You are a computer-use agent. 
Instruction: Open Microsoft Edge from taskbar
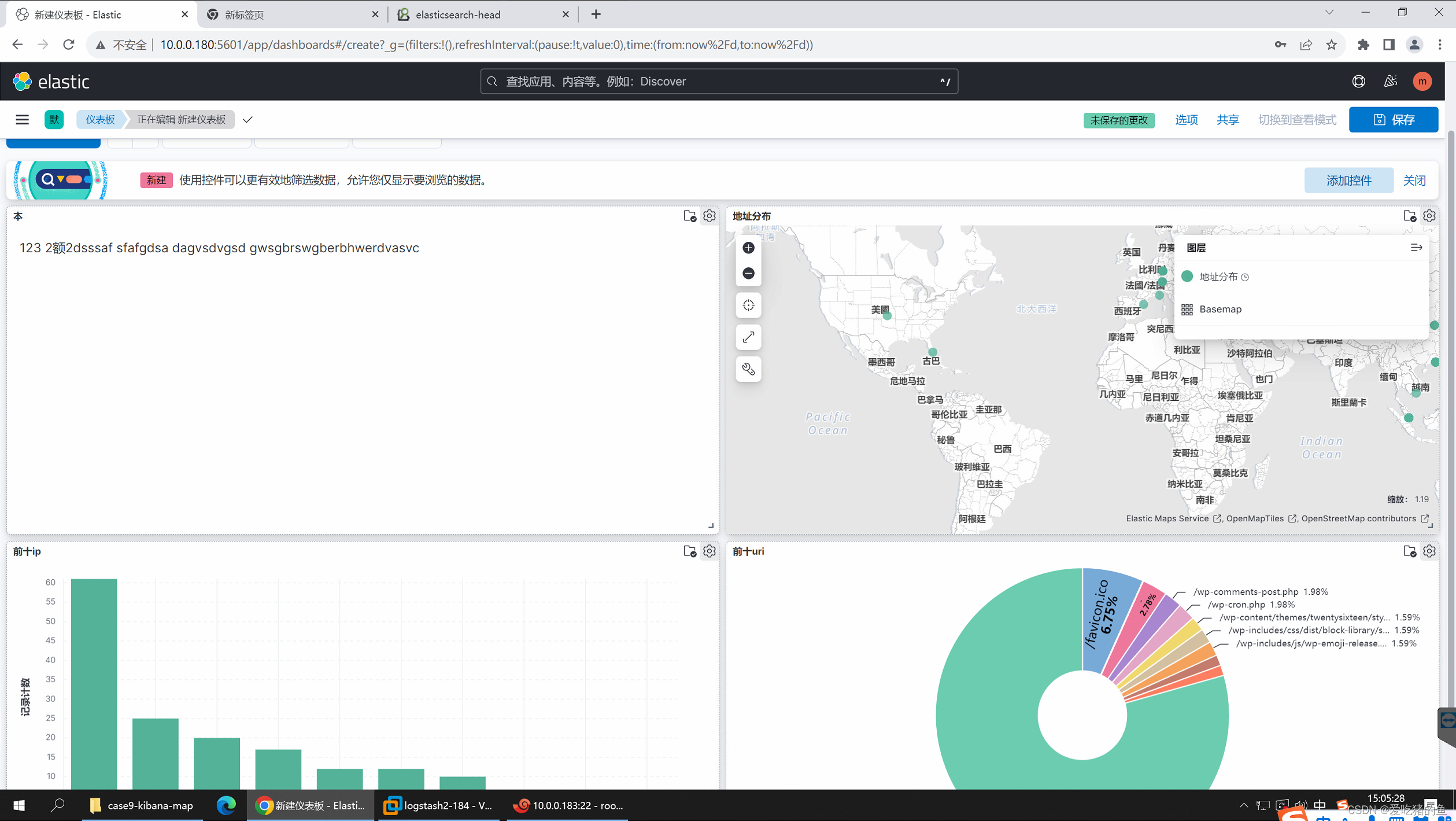pos(226,805)
